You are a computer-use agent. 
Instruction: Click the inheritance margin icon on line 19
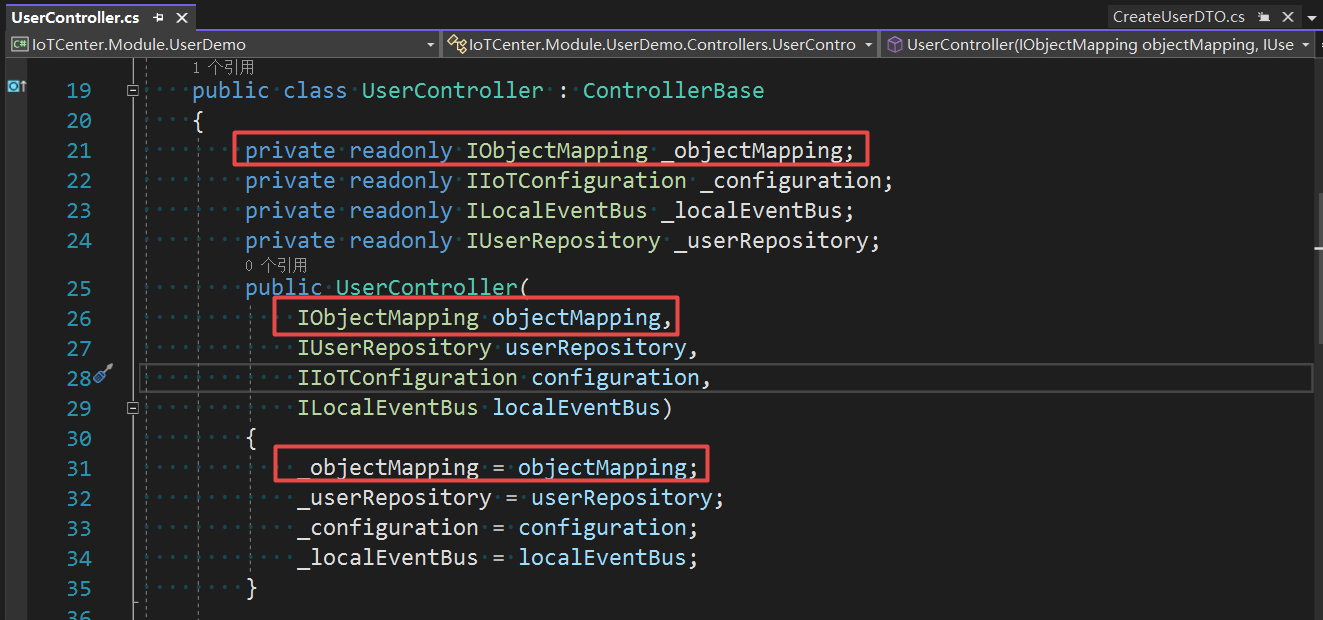(x=16, y=87)
